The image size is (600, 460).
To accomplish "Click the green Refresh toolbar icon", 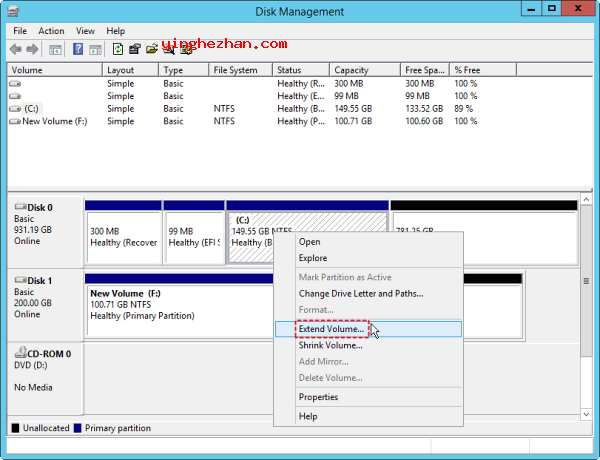I will click(117, 48).
